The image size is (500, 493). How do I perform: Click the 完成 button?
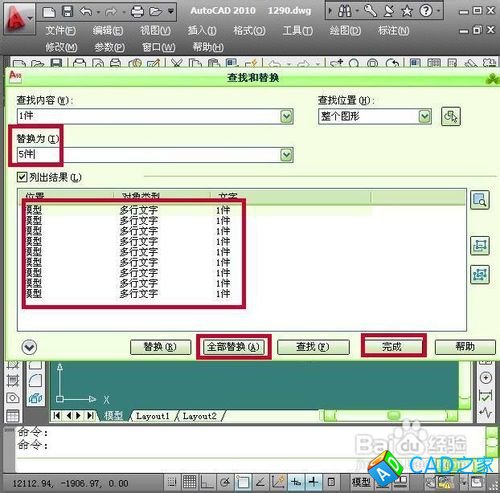[393, 347]
